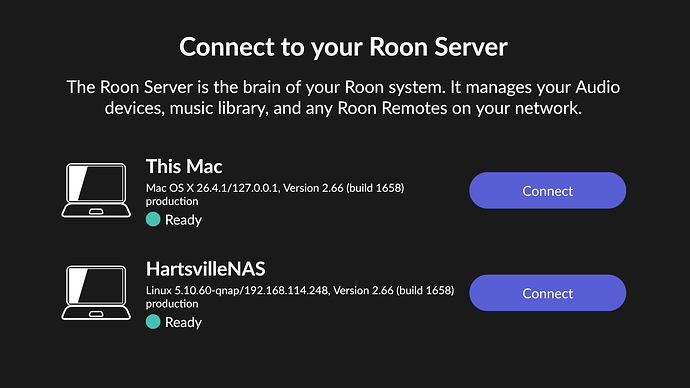Click the 'Ready' status text under This Mac

point(183,220)
